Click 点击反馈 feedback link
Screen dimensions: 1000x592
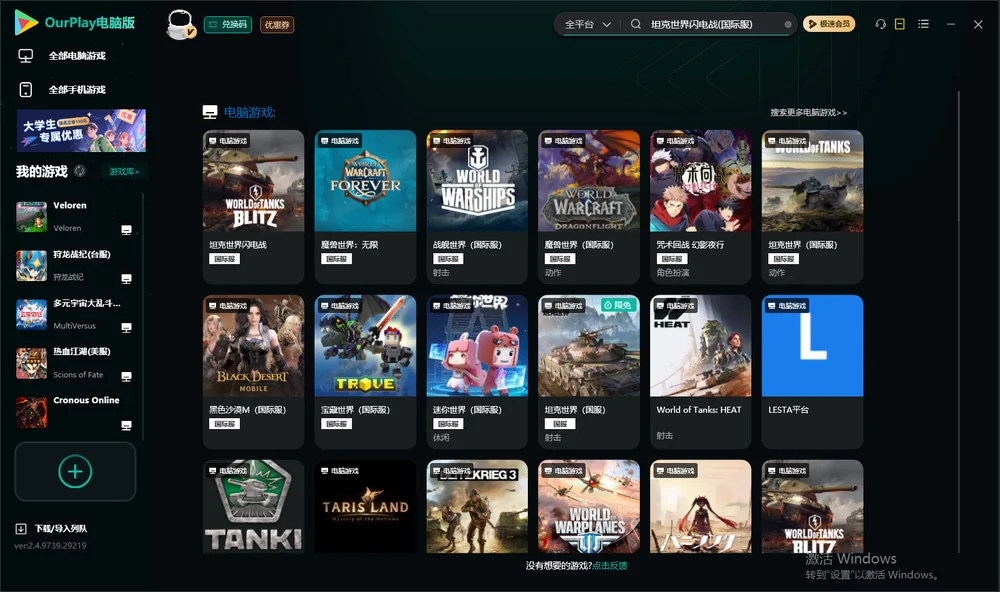[610, 565]
